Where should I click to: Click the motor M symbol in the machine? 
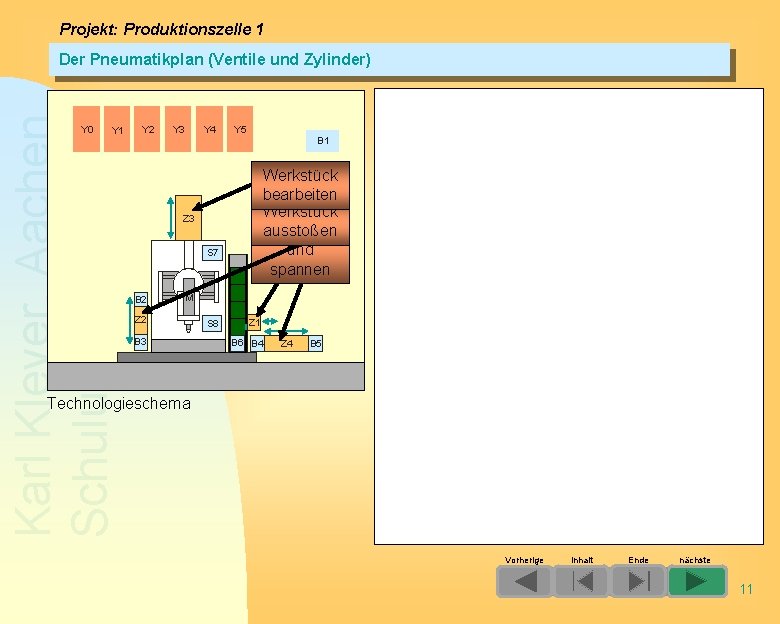pyautogui.click(x=189, y=298)
